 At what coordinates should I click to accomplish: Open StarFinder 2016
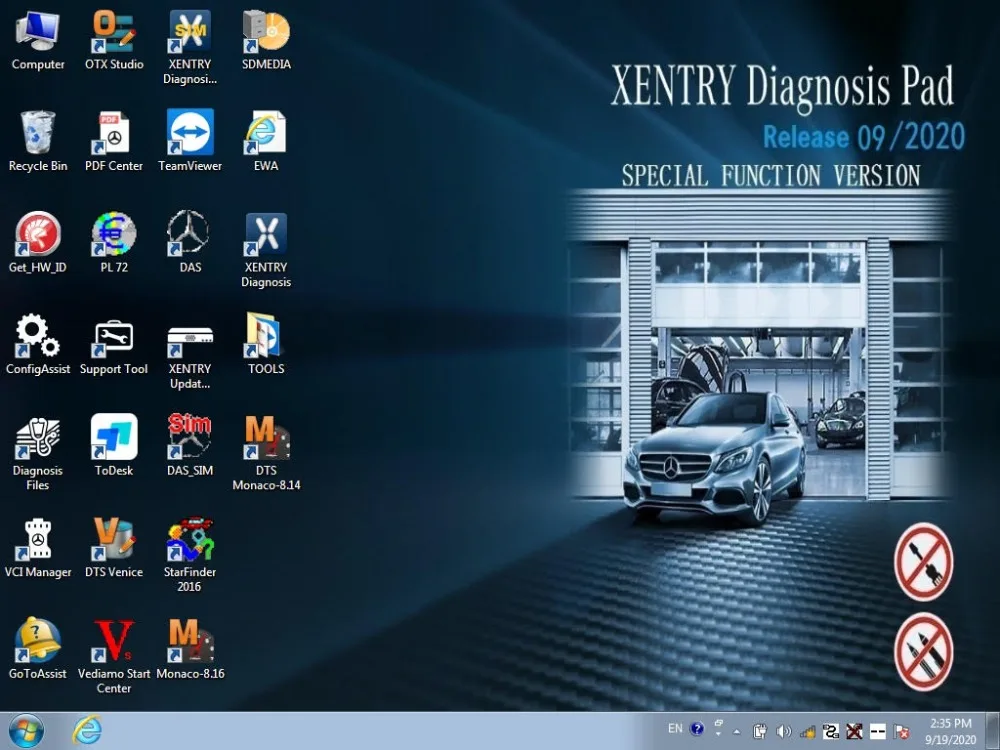click(x=189, y=554)
